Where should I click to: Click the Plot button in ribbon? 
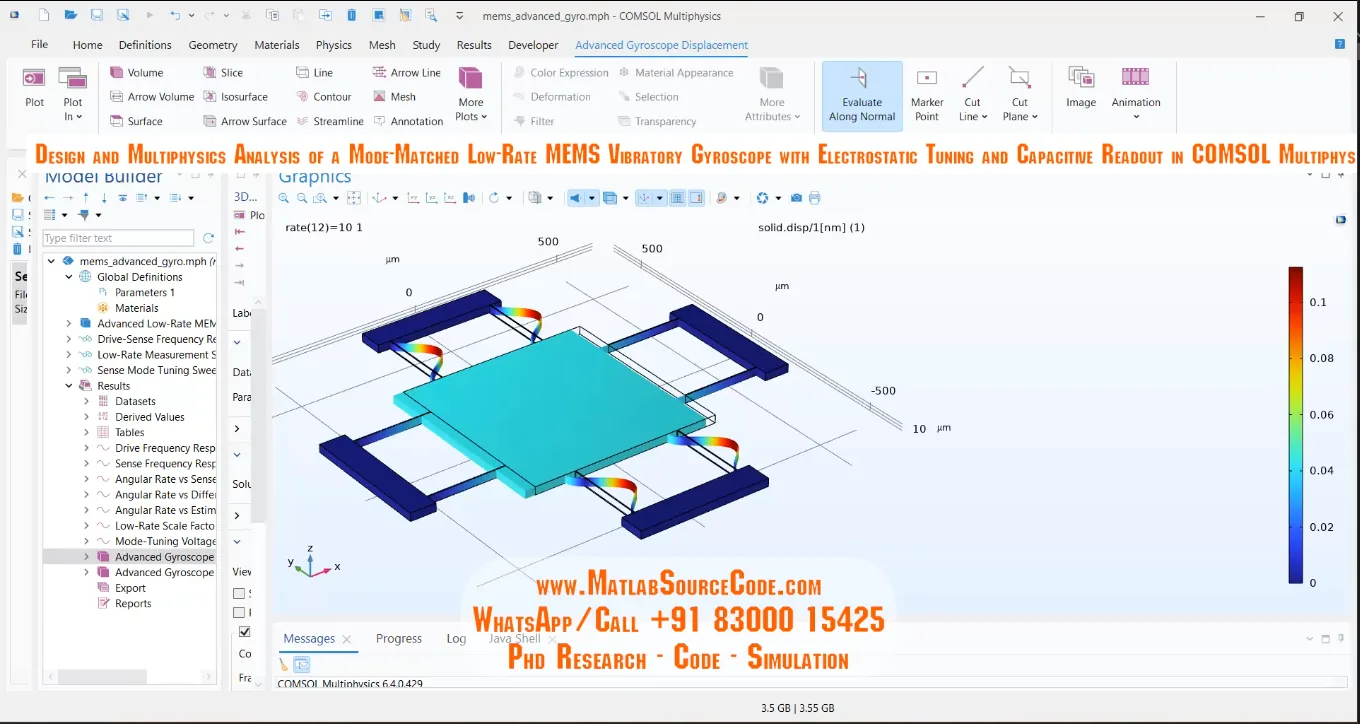coord(35,88)
